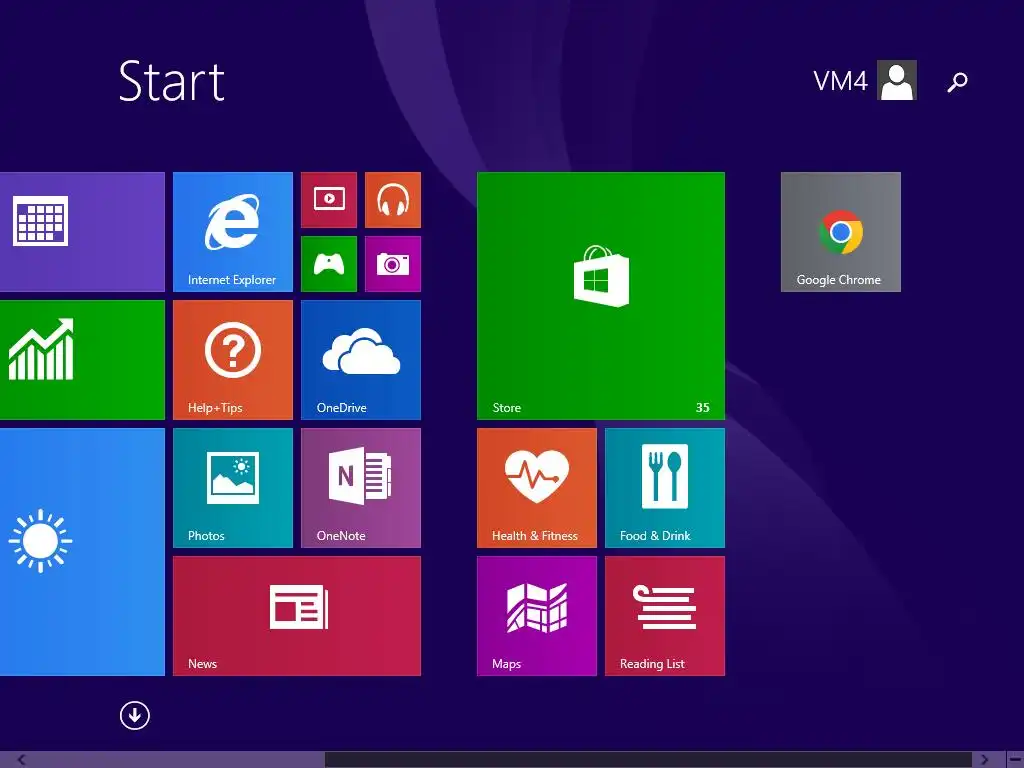Open the News tile

tap(296, 616)
